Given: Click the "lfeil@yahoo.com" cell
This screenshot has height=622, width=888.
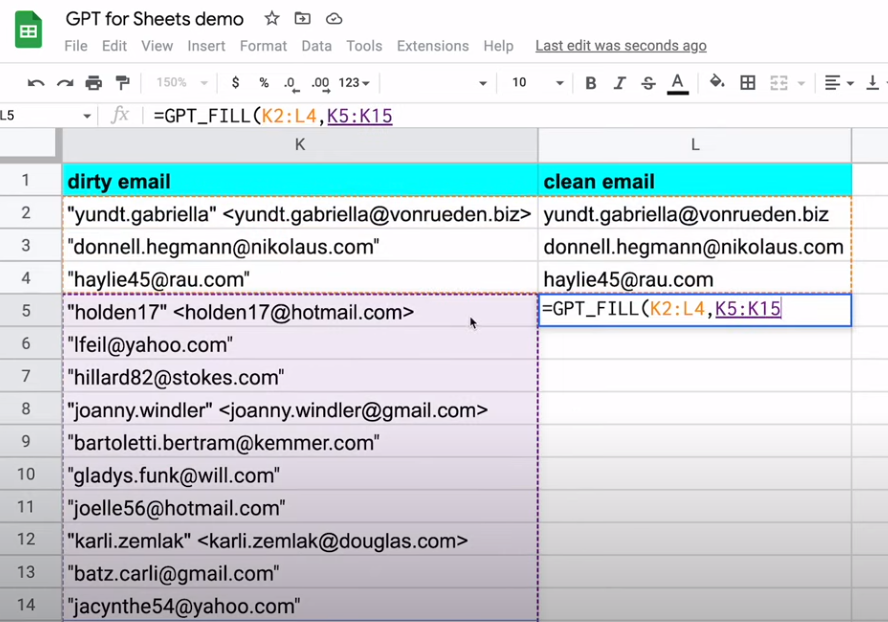Looking at the screenshot, I should click(300, 344).
